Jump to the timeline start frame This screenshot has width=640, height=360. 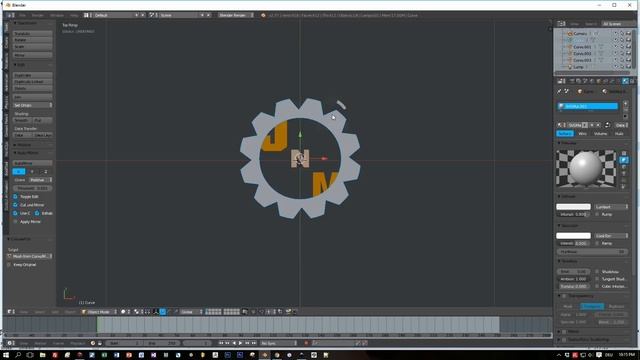221,343
